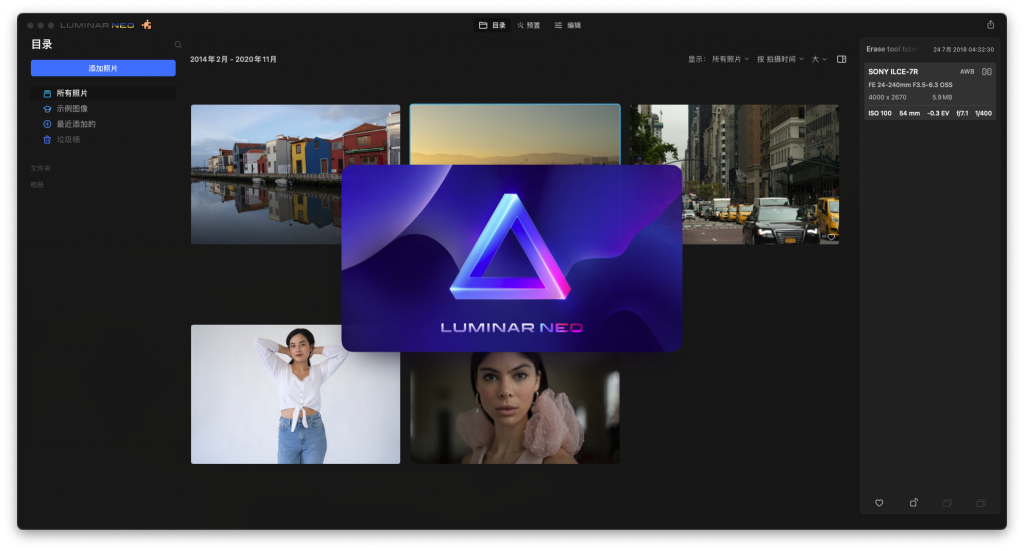1024x551 pixels.
Task: Click the ISO 100 value
Action: click(x=880, y=114)
